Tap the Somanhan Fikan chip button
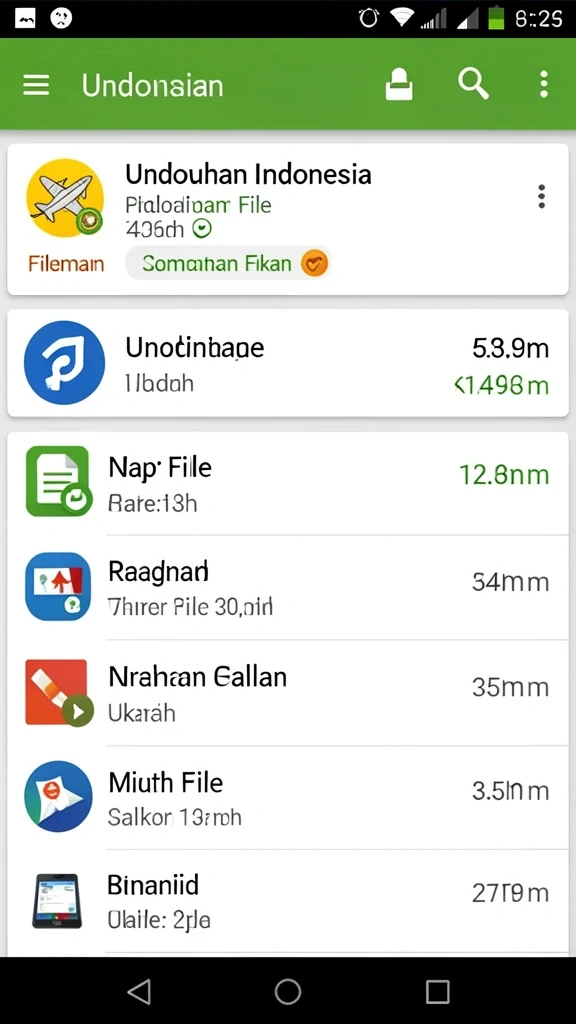Screen dimensions: 576x1024 (228, 263)
